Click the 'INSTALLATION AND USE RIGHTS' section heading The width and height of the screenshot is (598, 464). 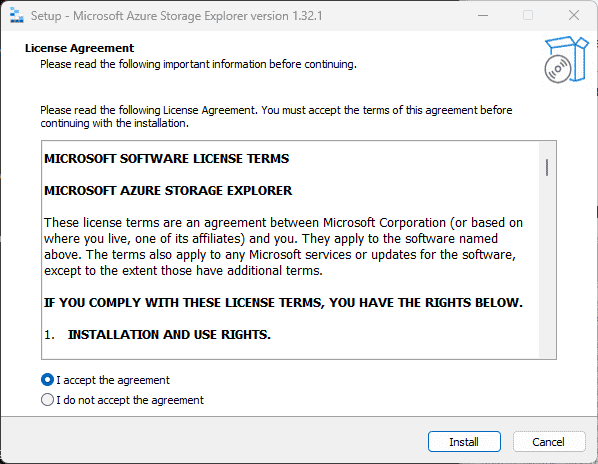tap(169, 334)
